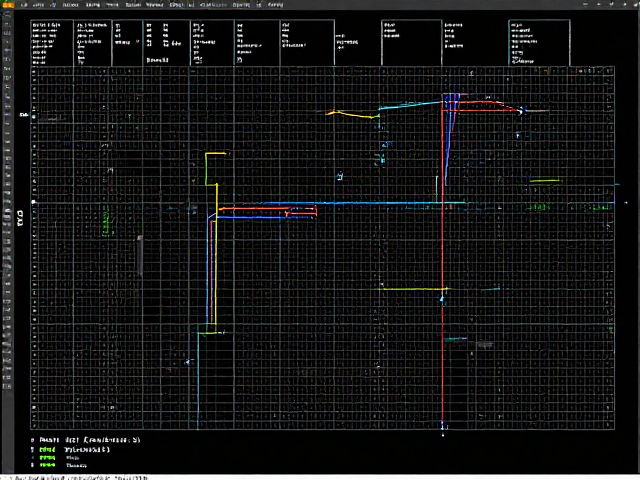Select the yellow rectangular trace segment
Screen dimensions: 640x480
pyautogui.click(x=215, y=169)
